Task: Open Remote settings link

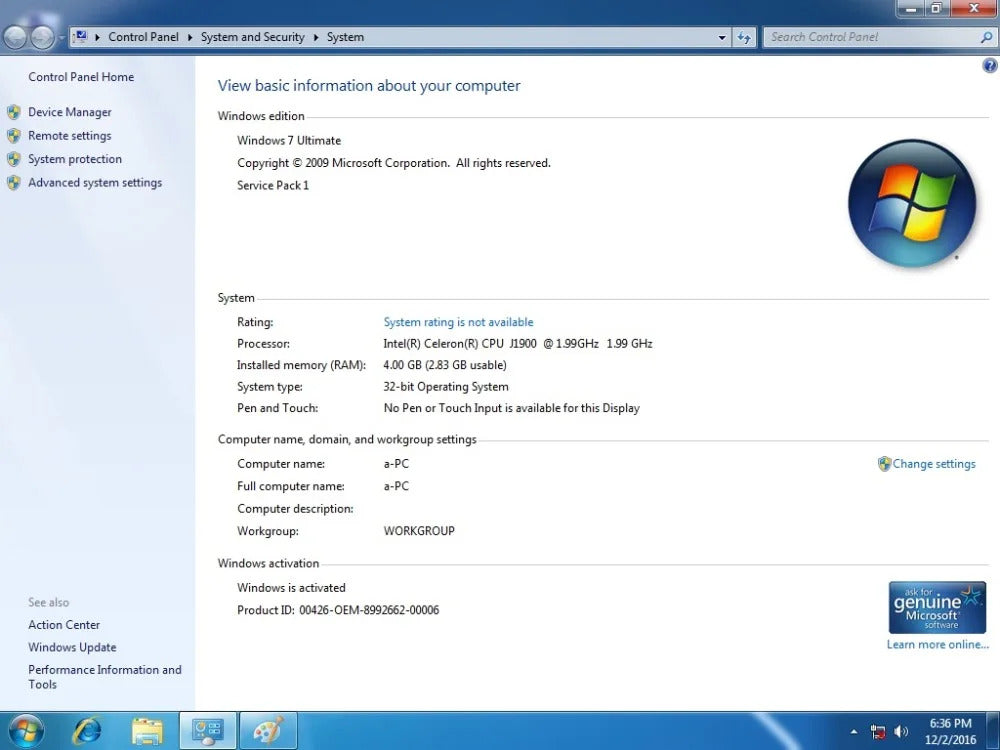Action: 69,136
